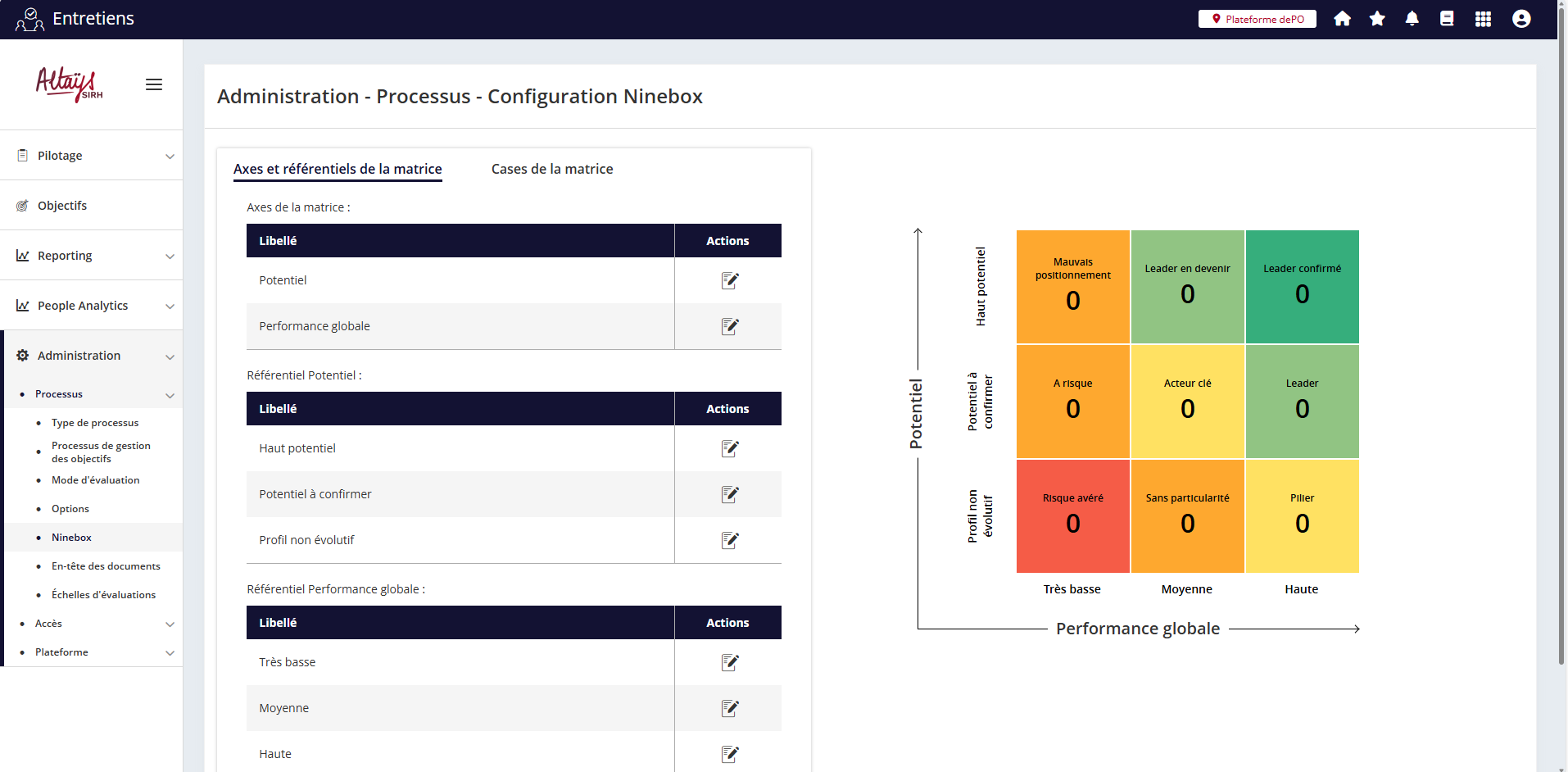Open favorites star icon
This screenshot has width=1568, height=772.
pyautogui.click(x=1377, y=19)
